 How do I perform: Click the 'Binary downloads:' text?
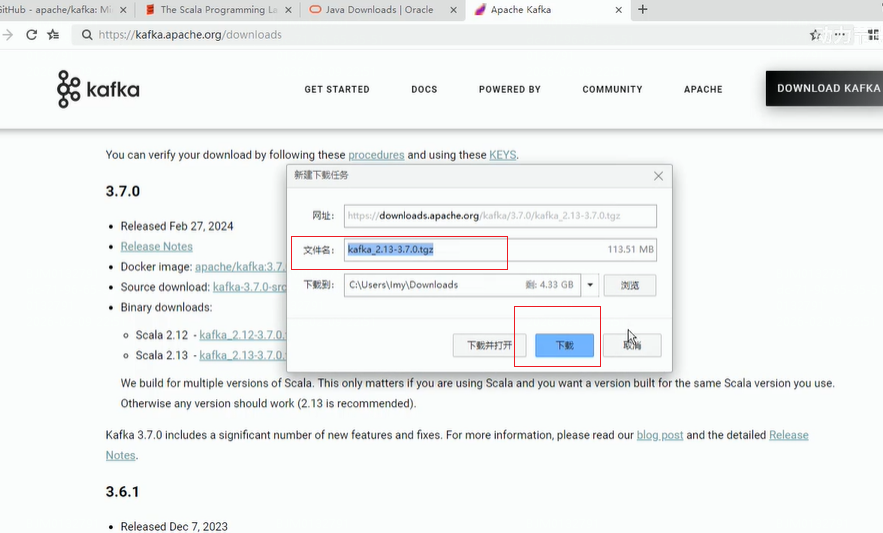tap(166, 308)
